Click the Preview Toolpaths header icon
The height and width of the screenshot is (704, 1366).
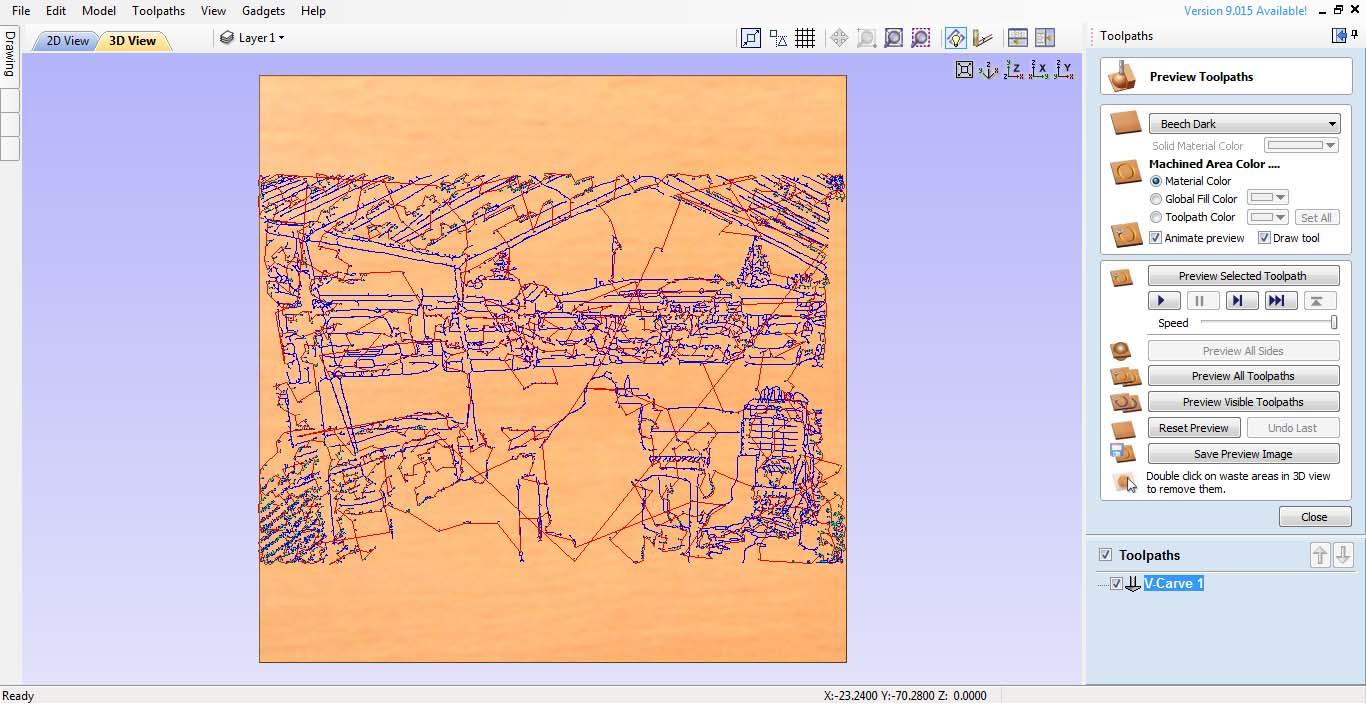1124,76
